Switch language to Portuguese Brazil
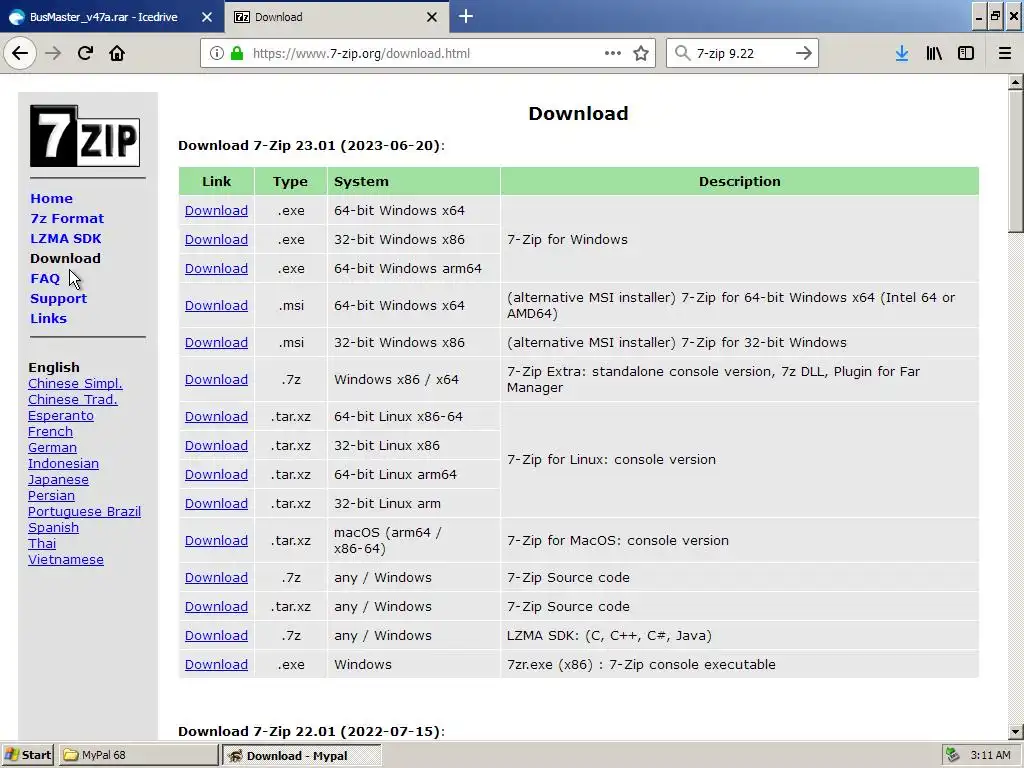 point(84,512)
